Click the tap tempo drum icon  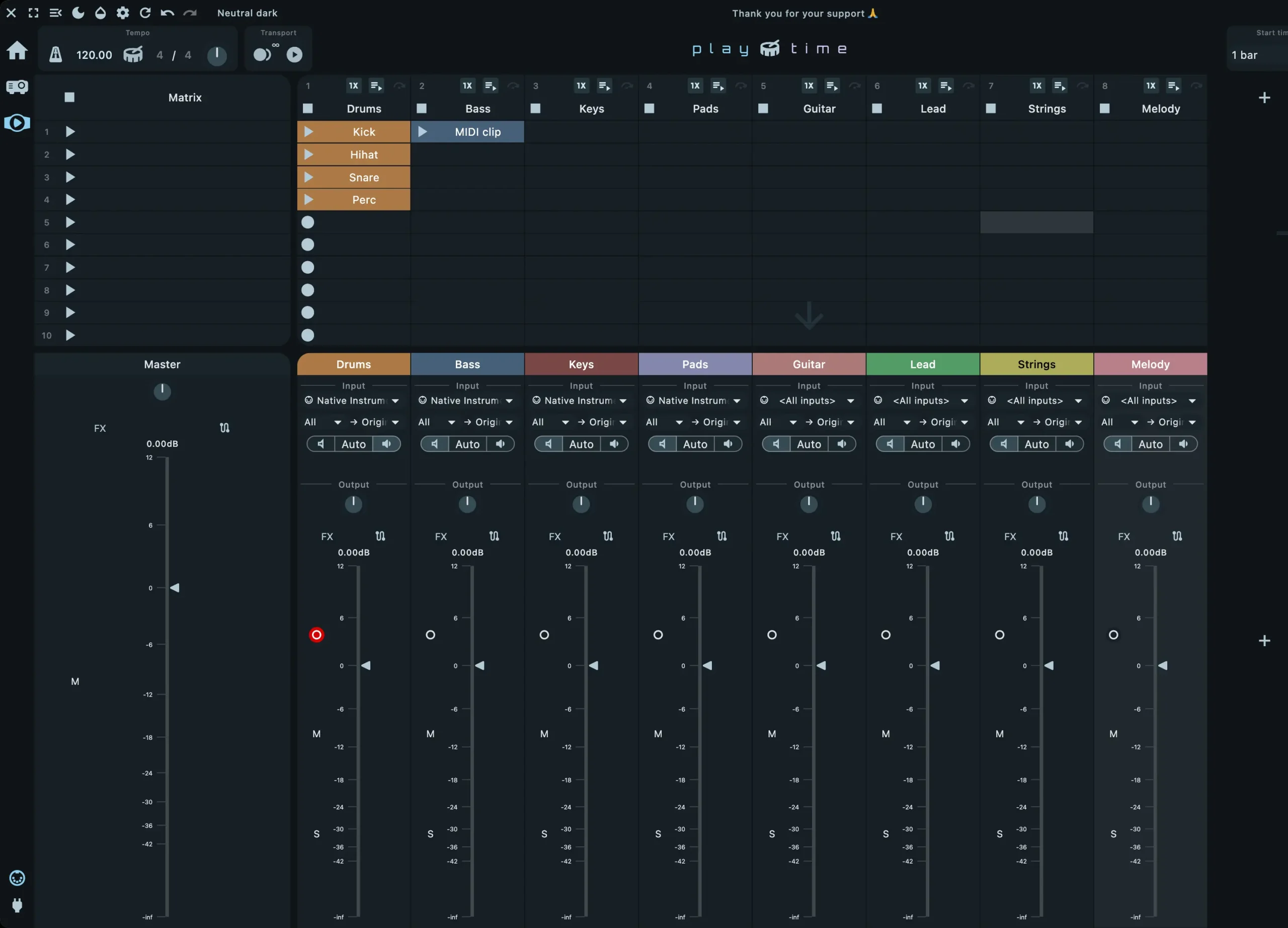(133, 54)
